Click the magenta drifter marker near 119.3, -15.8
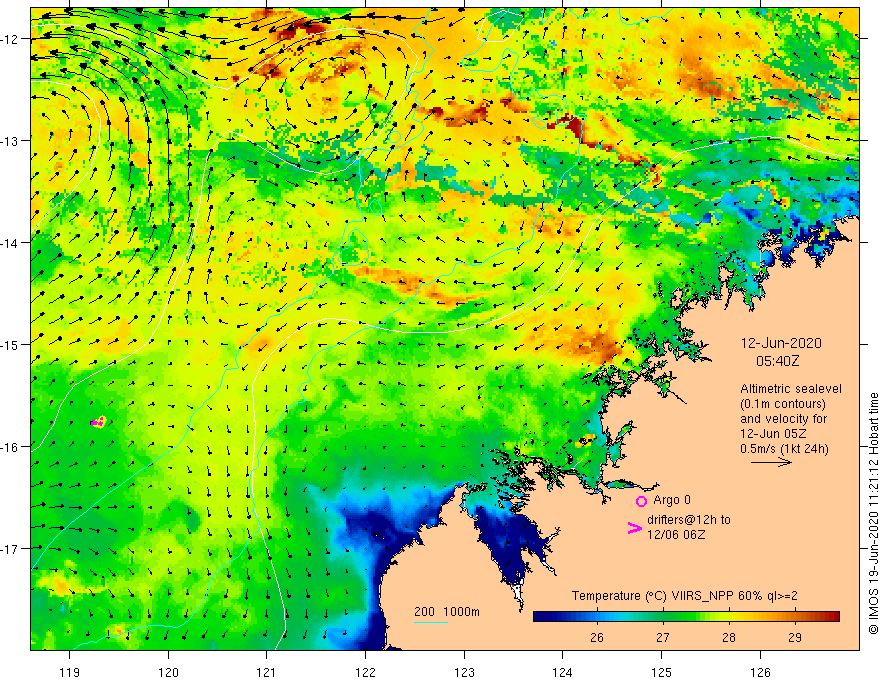This screenshot has height=680, width=880. click(98, 421)
